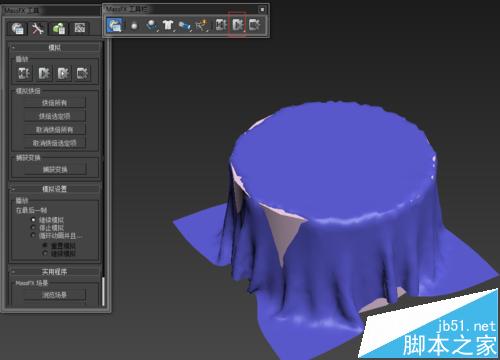Click the 捕获变换 button
500x360 pixels.
click(55, 169)
